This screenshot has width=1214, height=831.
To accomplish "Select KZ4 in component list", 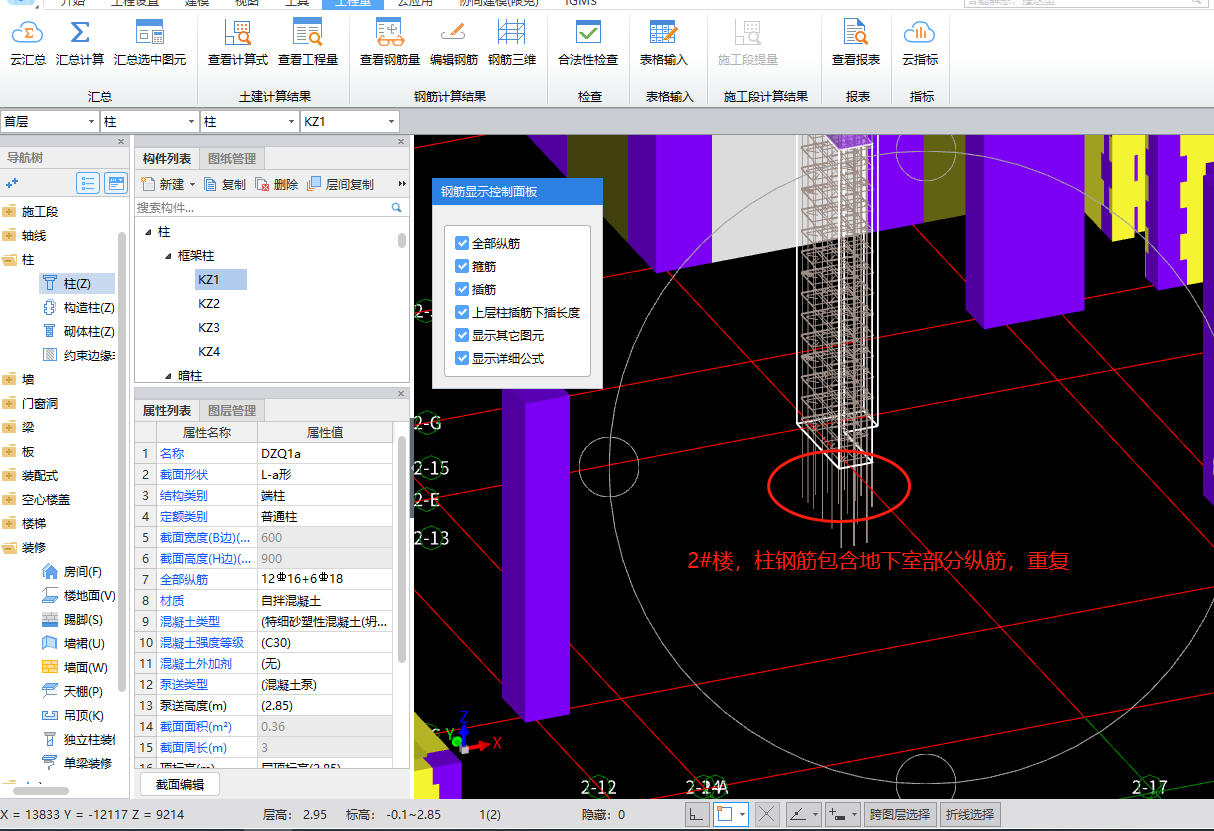I will 209,351.
